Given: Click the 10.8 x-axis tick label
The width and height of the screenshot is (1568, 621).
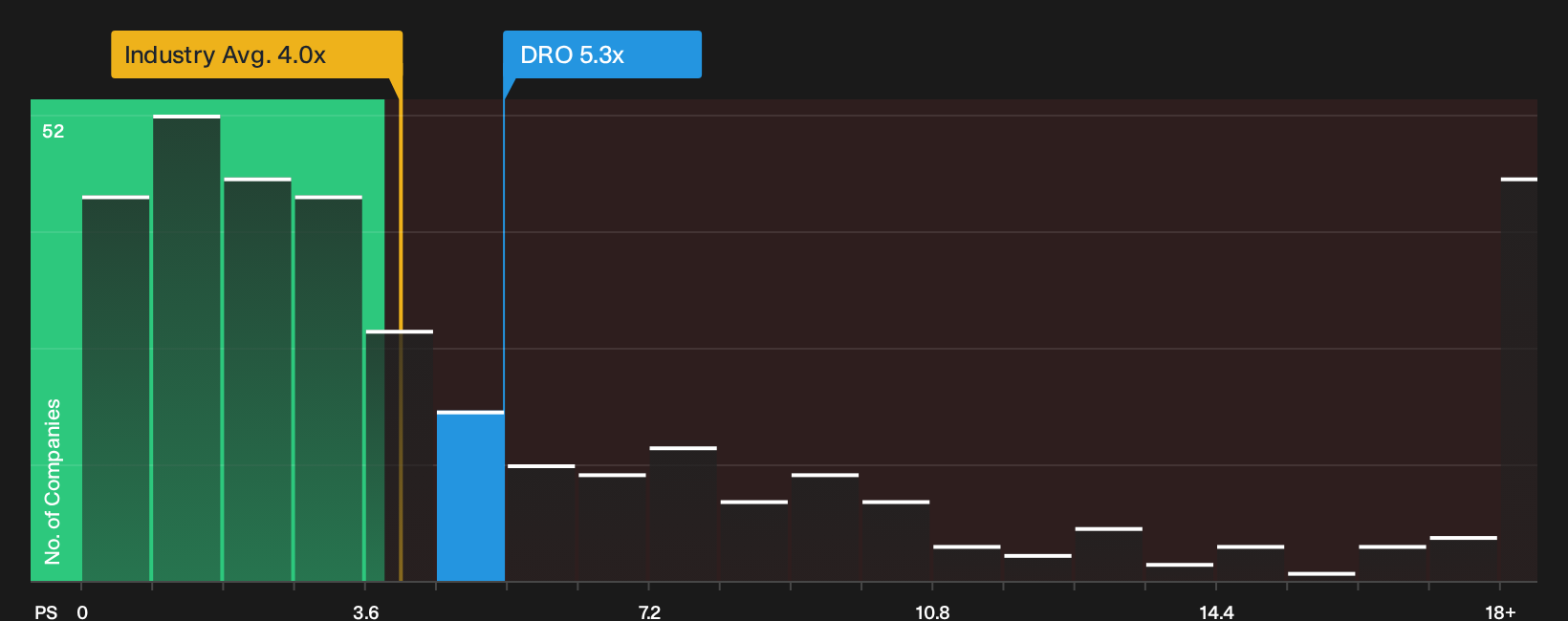Looking at the screenshot, I should (932, 612).
